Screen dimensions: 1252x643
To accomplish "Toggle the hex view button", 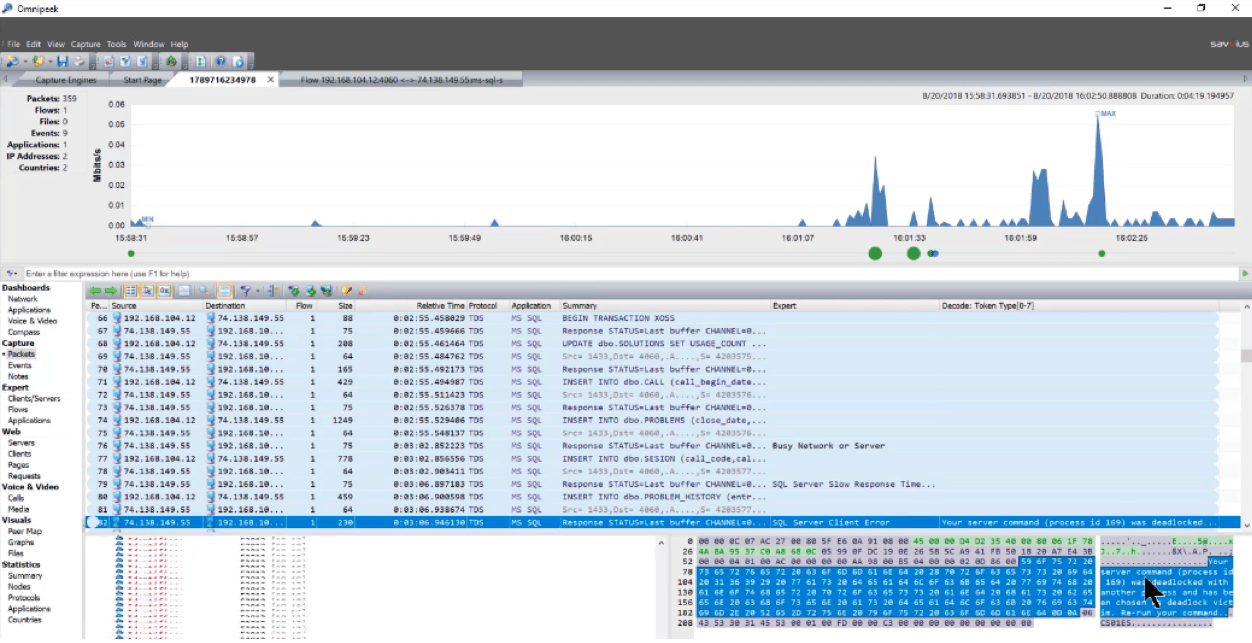I will pyautogui.click(x=162, y=291).
